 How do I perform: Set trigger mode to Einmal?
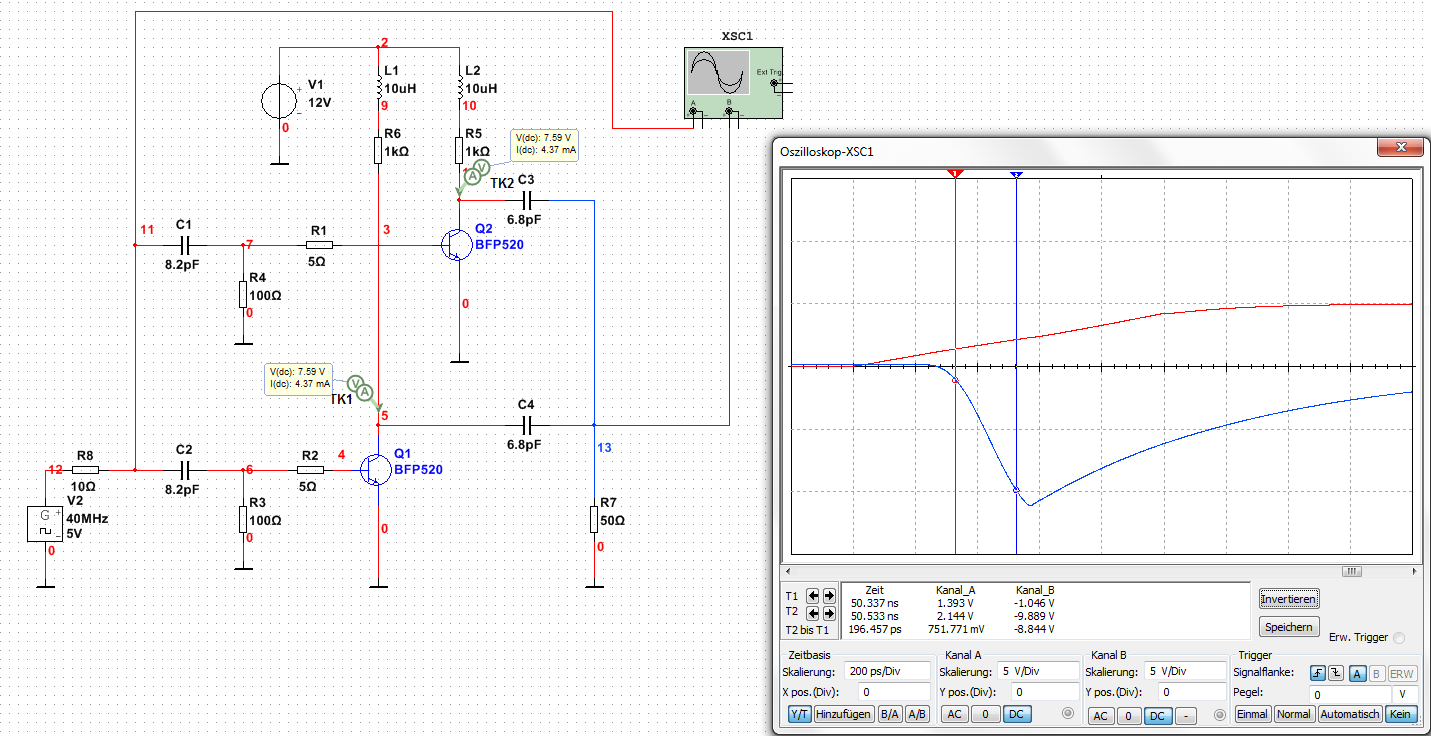(1253, 714)
